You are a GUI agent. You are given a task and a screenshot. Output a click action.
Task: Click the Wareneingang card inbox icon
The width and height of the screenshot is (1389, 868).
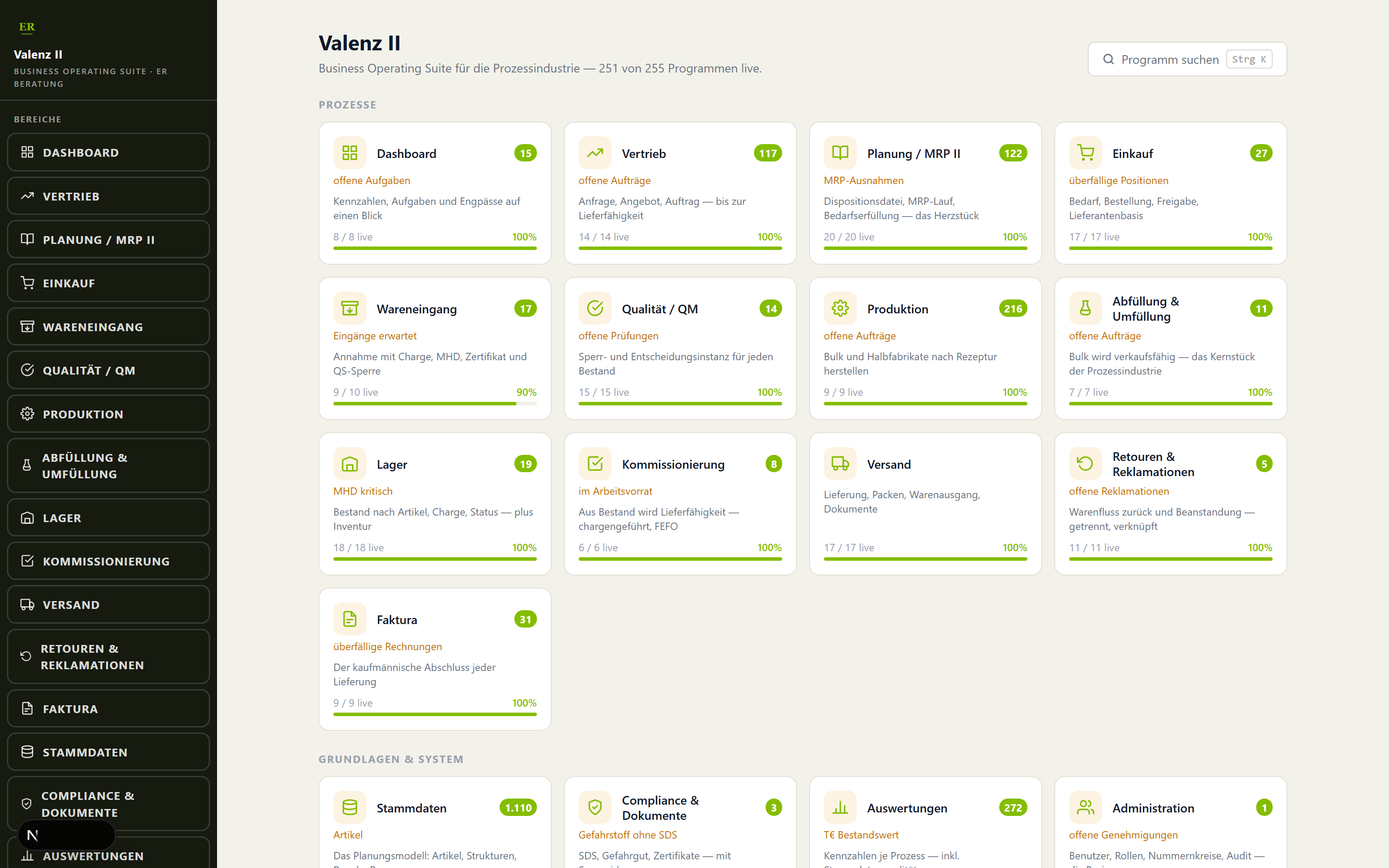click(349, 308)
